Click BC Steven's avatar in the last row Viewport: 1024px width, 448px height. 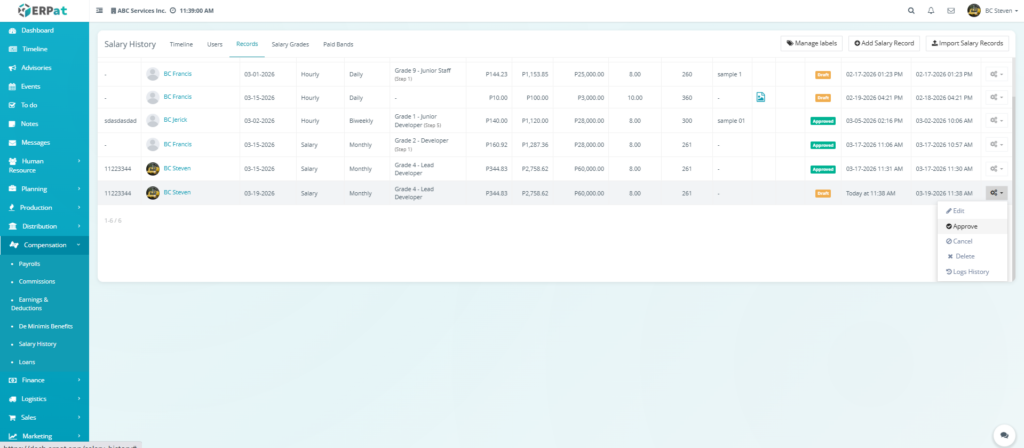point(153,193)
